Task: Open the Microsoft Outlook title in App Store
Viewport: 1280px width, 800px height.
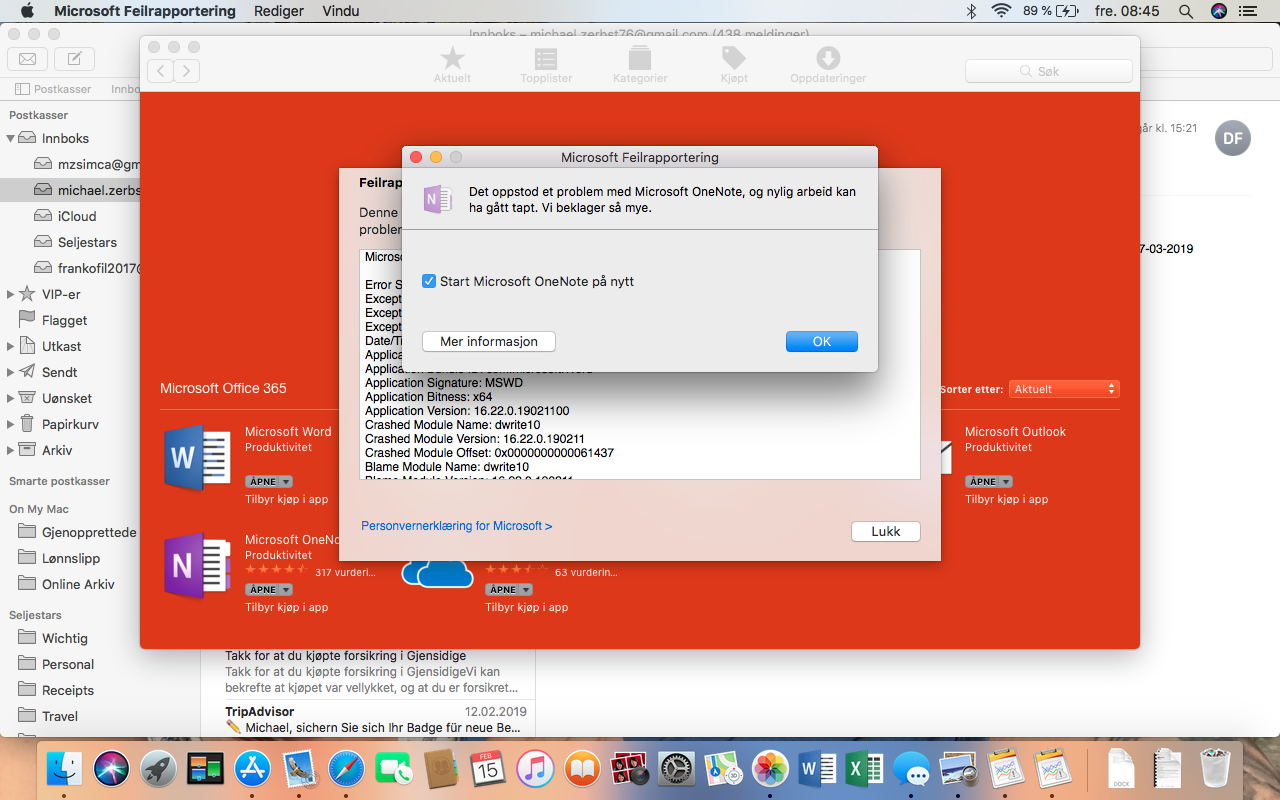Action: point(1015,432)
